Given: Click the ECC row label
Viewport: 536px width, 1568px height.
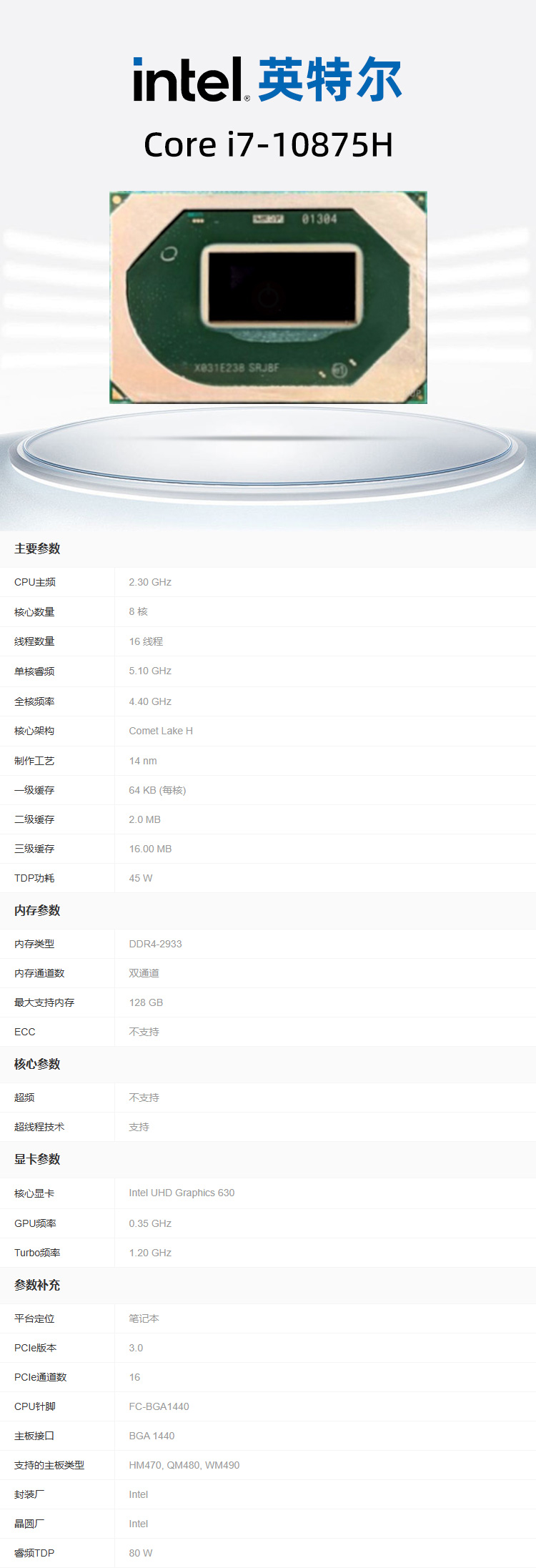Looking at the screenshot, I should point(24,1032).
